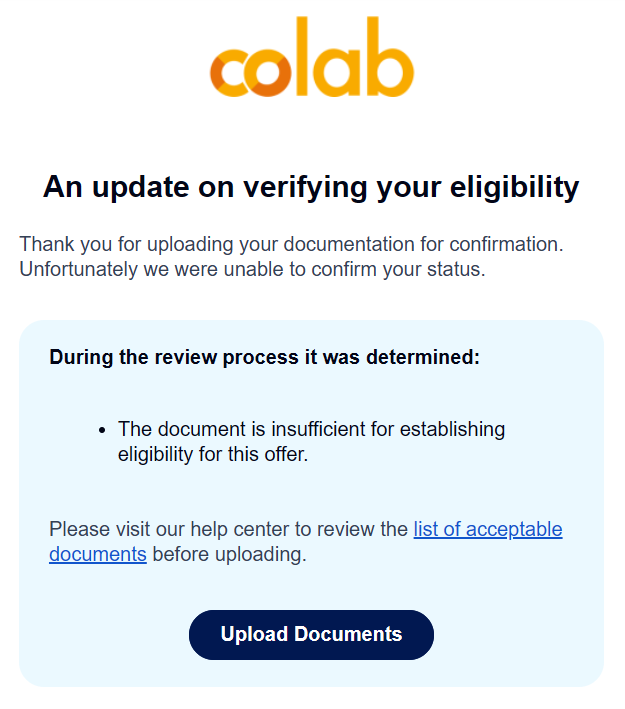Click "The document is insufficient for establishing" line

pyautogui.click(x=311, y=429)
